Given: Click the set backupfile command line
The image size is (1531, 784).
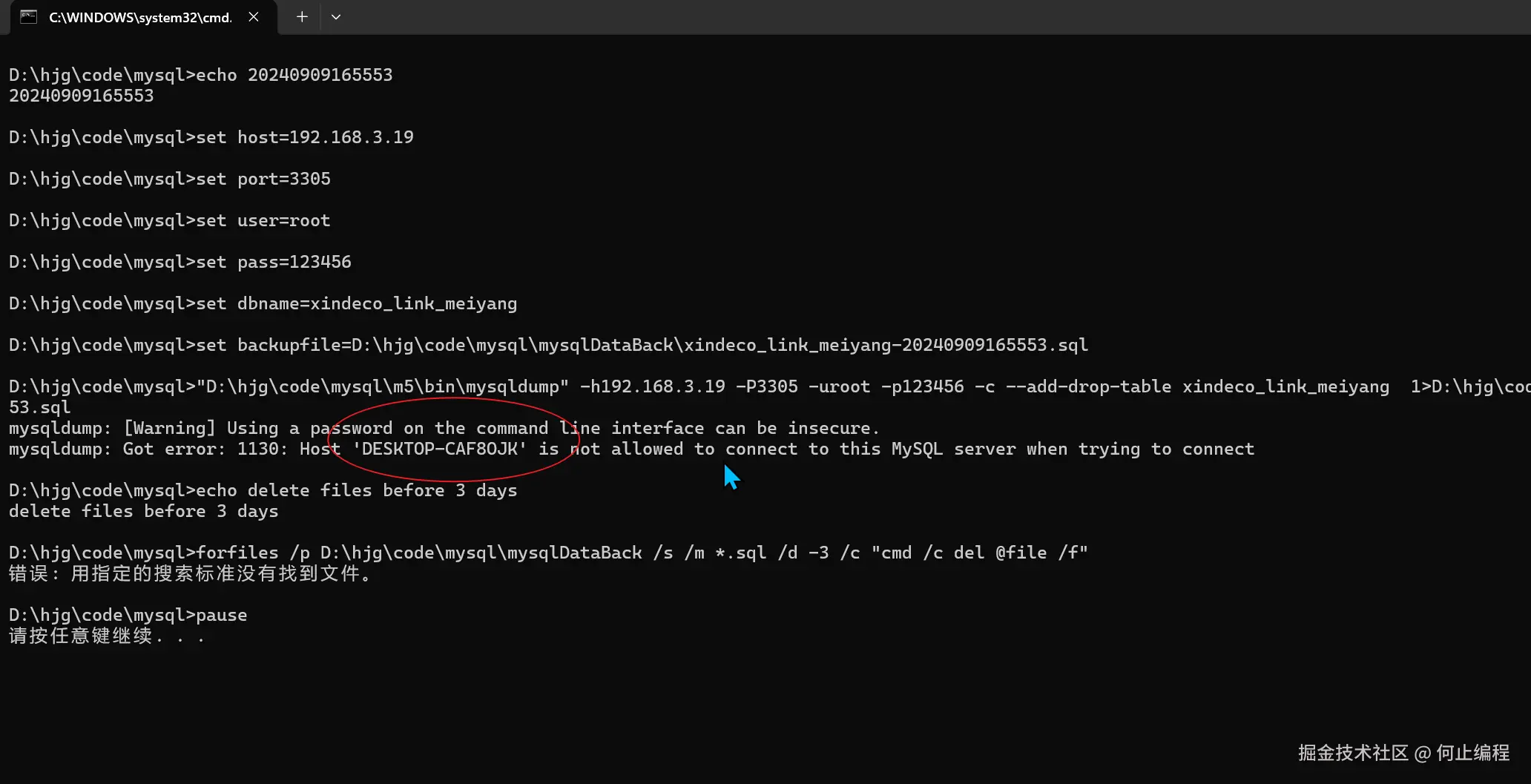Looking at the screenshot, I should point(548,345).
